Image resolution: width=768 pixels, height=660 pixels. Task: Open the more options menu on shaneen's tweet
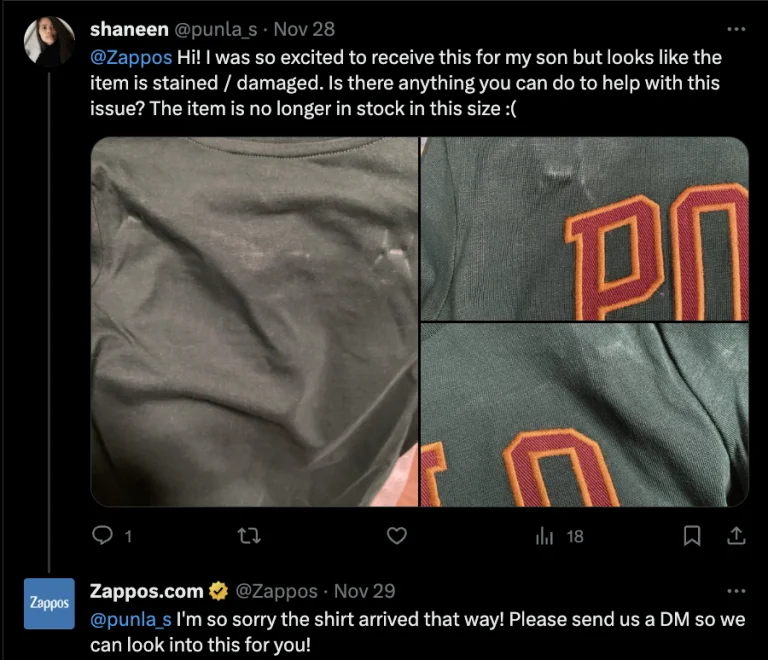coord(736,30)
